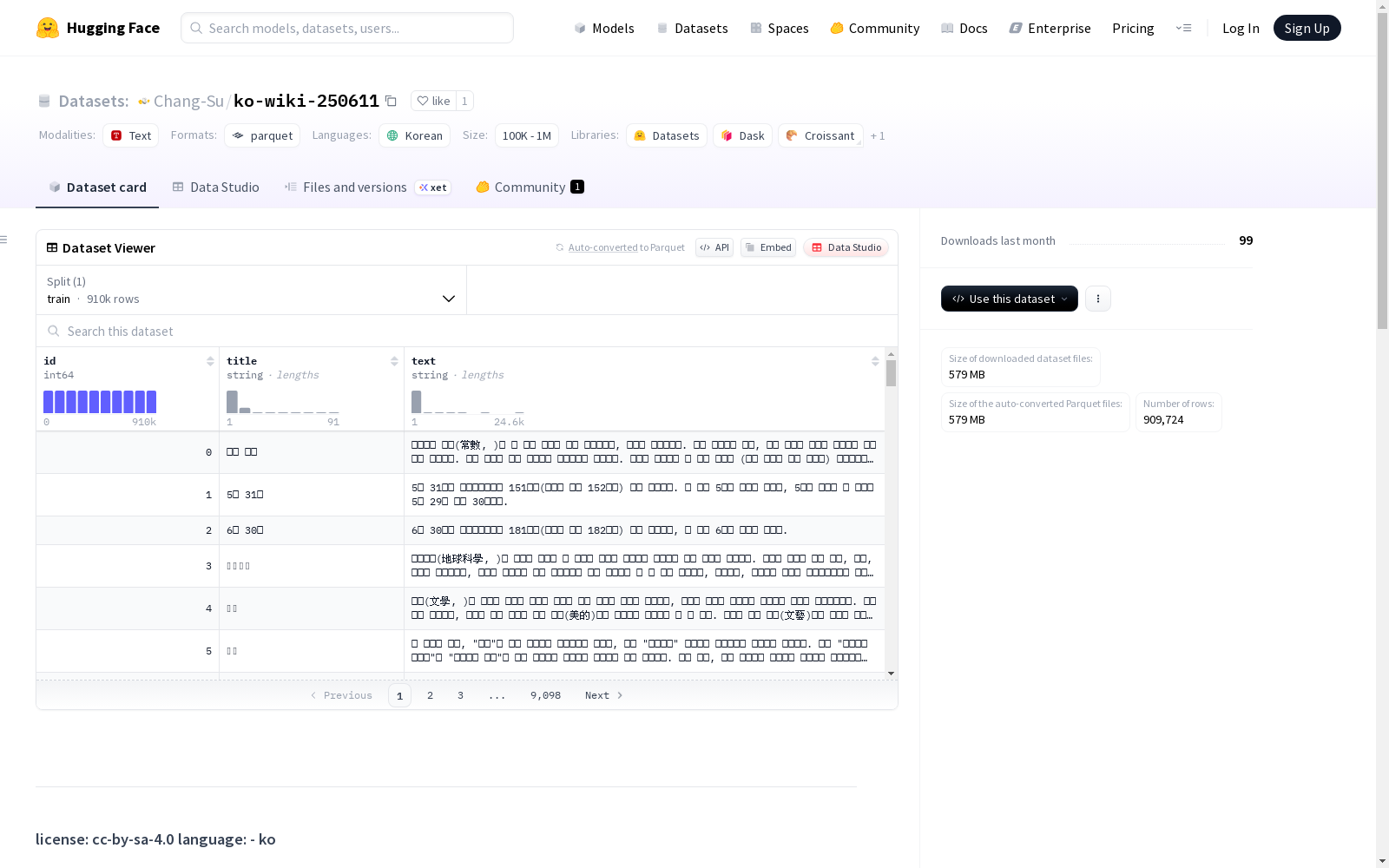This screenshot has width=1389, height=868.
Task: Click the text lengths histogram
Action: (468, 402)
